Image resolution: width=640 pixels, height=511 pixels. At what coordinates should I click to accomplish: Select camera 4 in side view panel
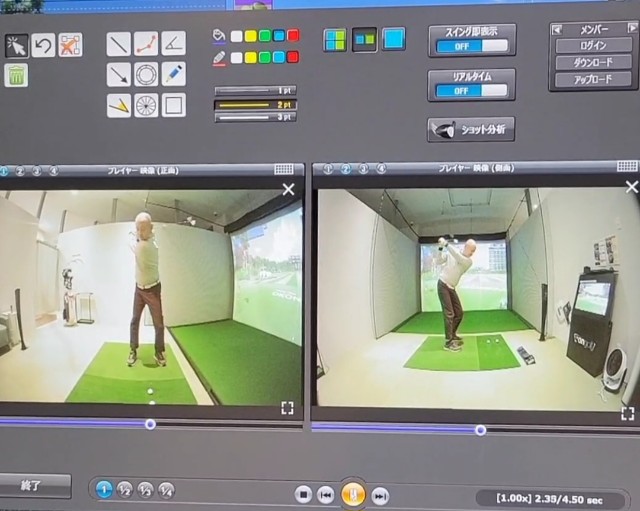click(381, 168)
